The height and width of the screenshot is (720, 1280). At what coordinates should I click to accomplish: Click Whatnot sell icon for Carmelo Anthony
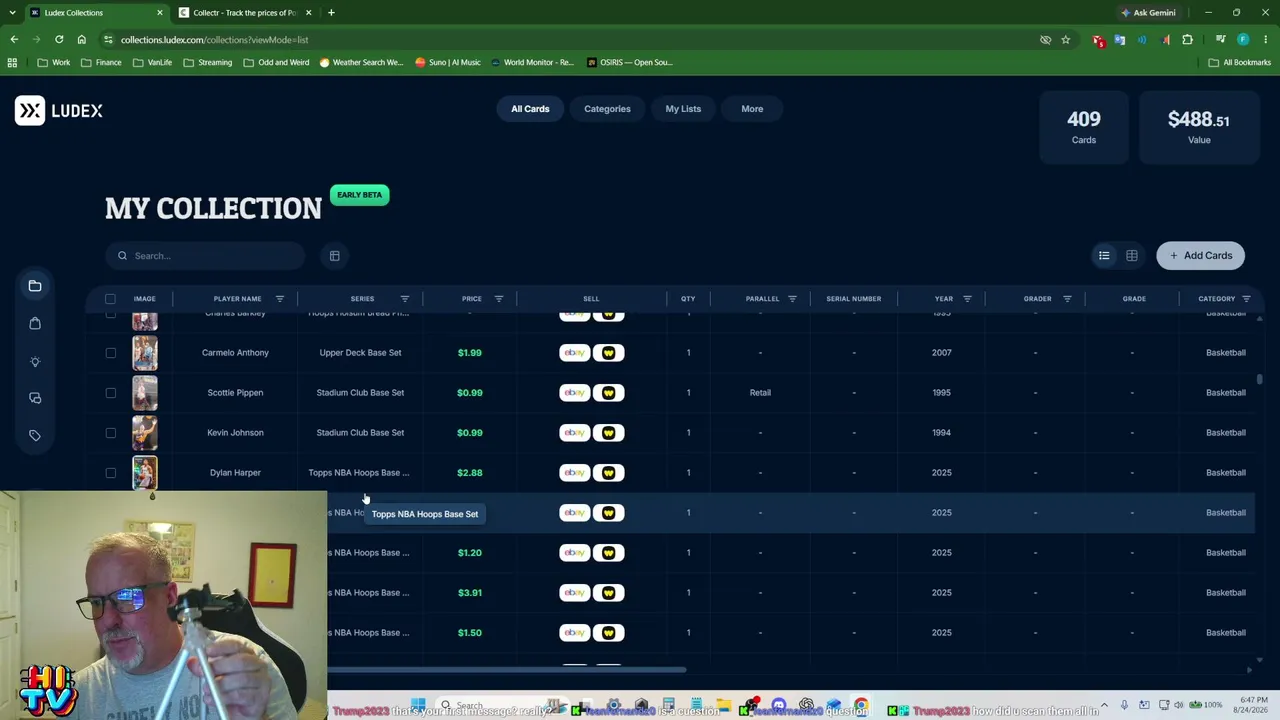tap(608, 352)
